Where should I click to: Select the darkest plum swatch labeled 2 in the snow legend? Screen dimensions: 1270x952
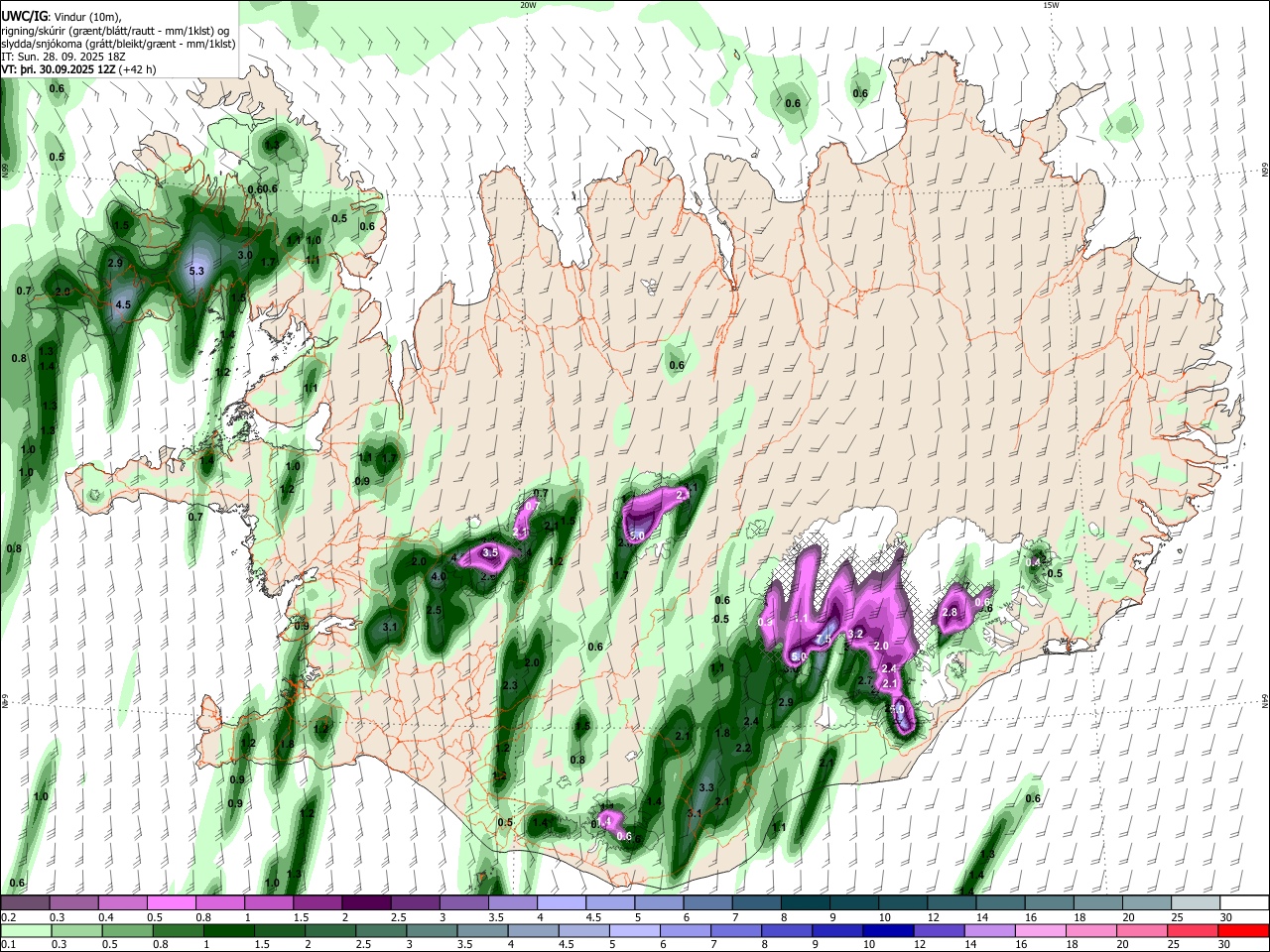pos(364,902)
